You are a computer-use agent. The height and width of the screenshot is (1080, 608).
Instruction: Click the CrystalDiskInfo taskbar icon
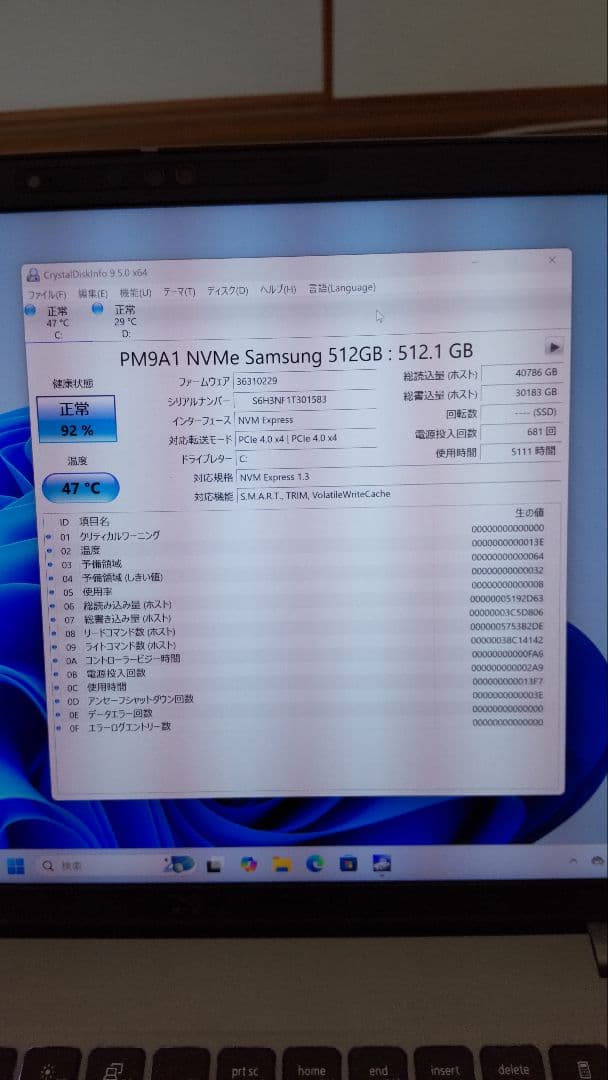tap(381, 863)
